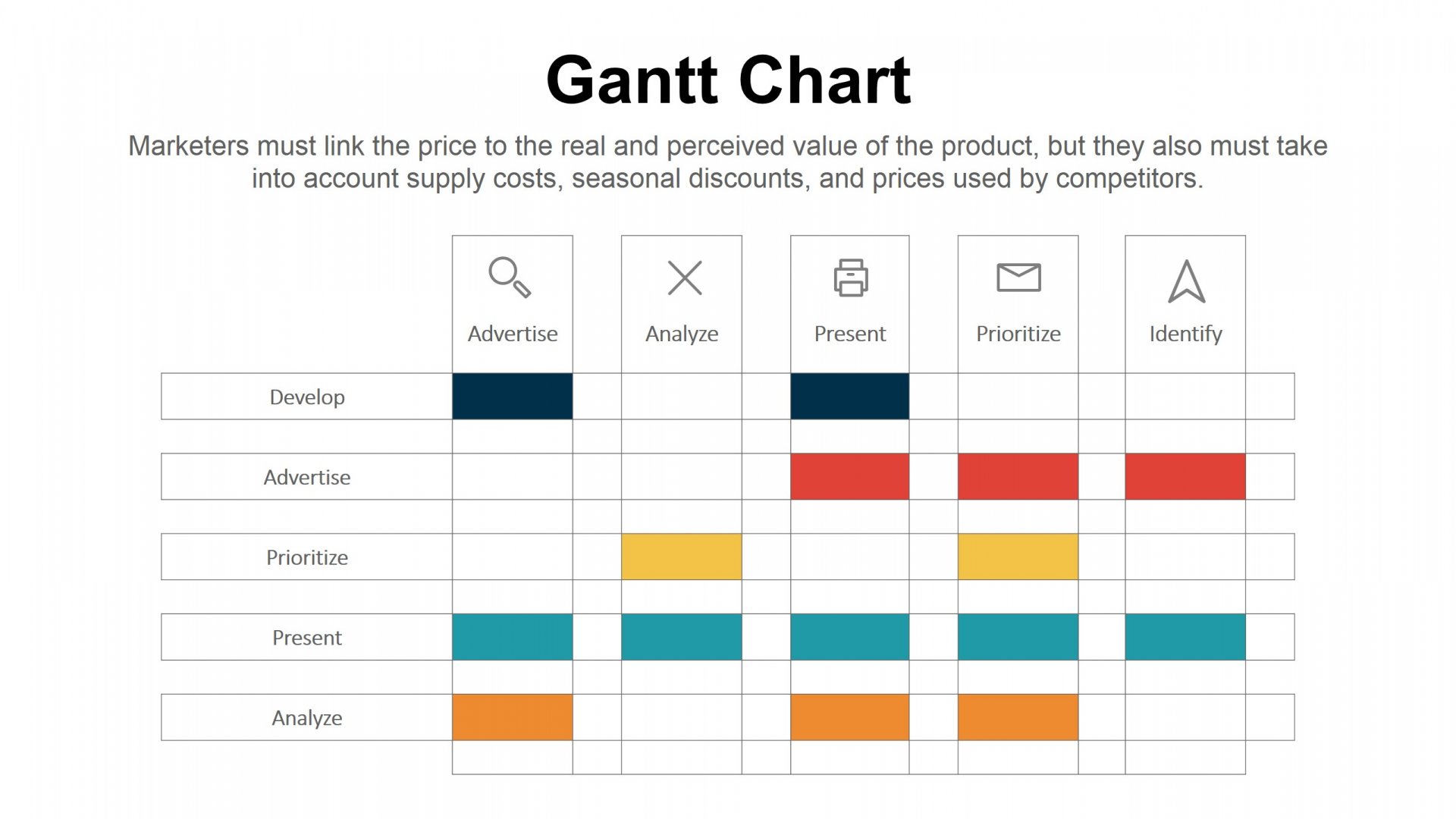
Task: Select the Prioritize row label box
Action: coord(307,557)
